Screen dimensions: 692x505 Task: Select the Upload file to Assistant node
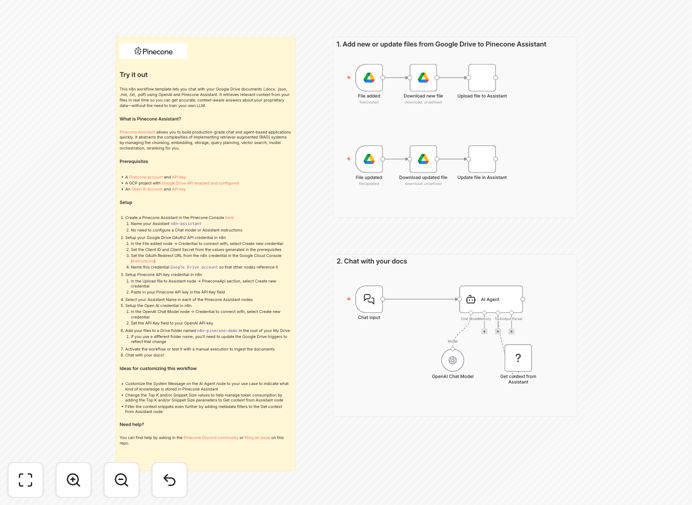482,78
